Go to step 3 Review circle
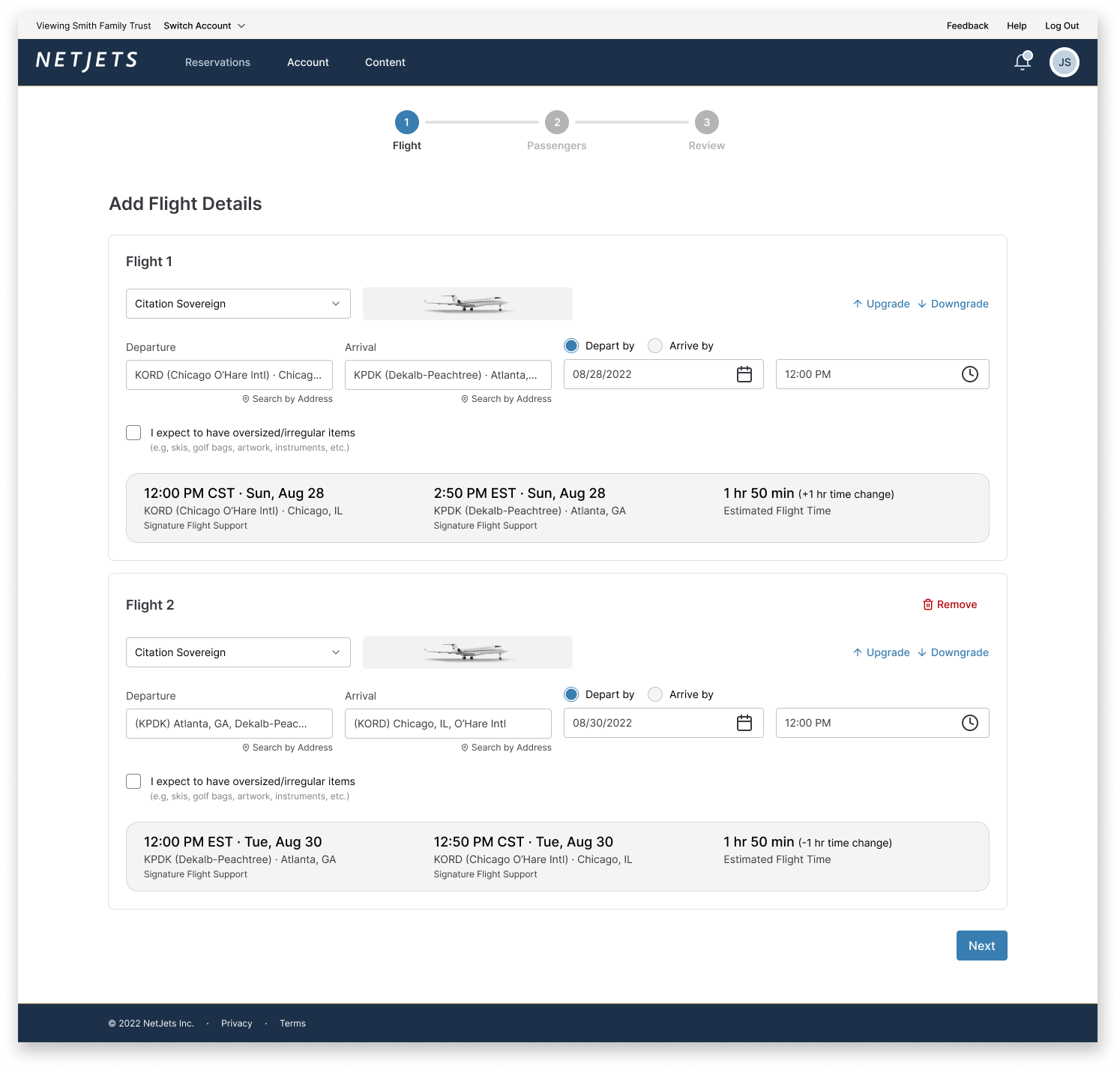The height and width of the screenshot is (1070, 1120). click(x=707, y=122)
